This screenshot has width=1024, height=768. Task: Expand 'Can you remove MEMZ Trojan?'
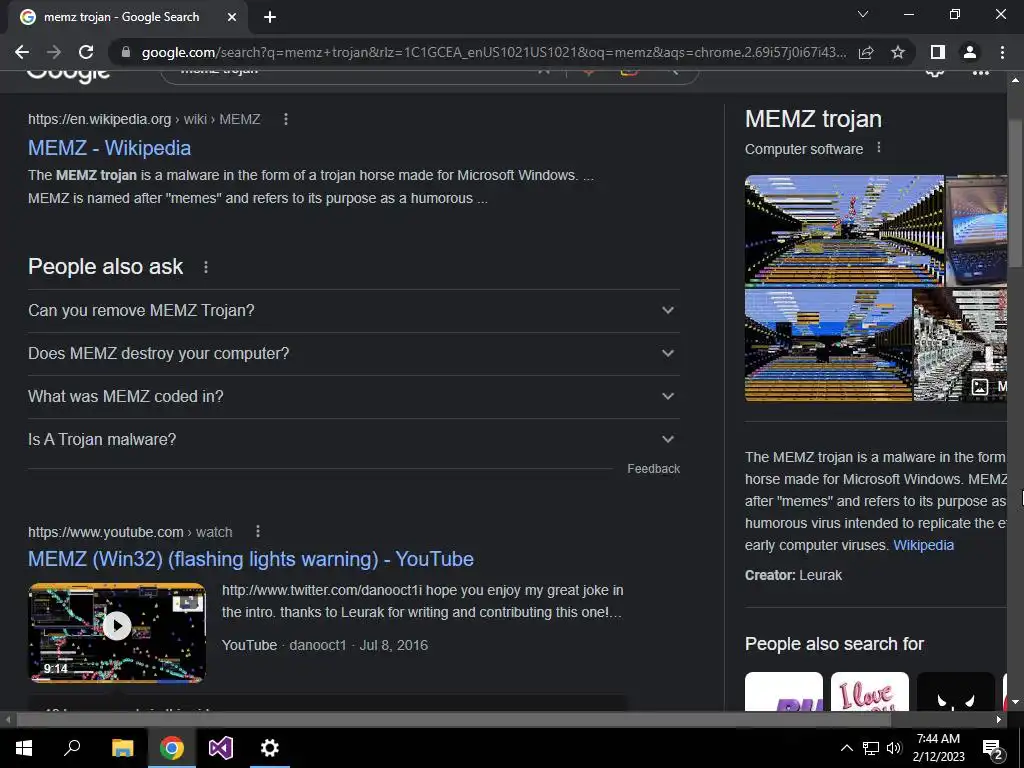353,310
